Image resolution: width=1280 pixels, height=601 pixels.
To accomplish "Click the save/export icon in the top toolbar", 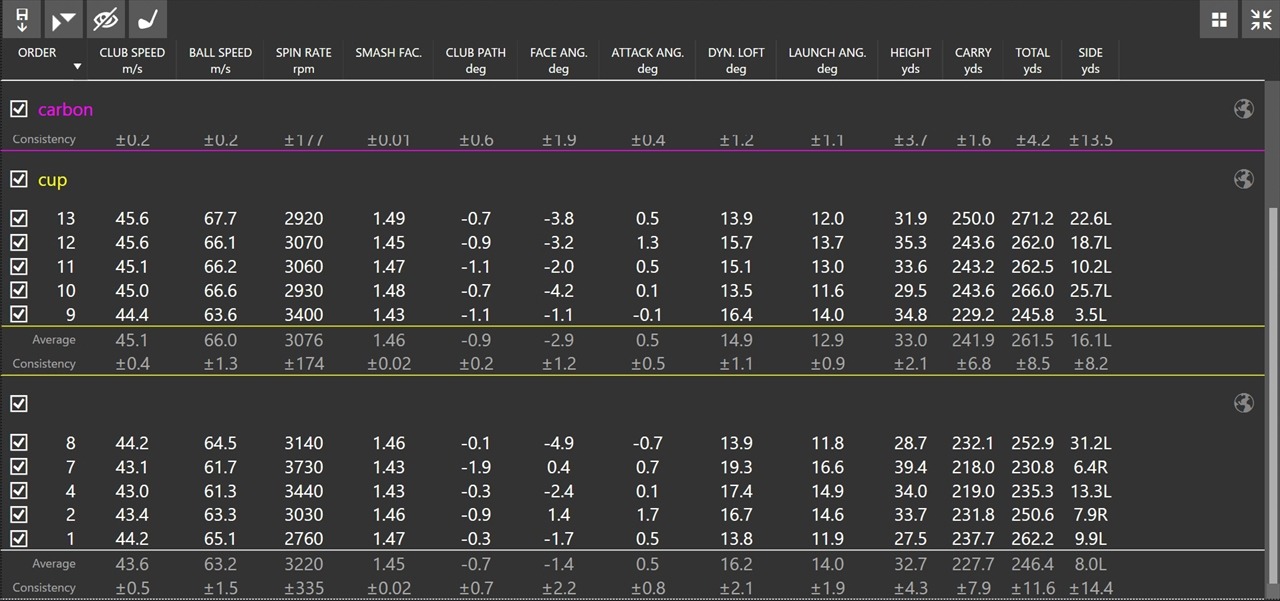I will click(22, 19).
